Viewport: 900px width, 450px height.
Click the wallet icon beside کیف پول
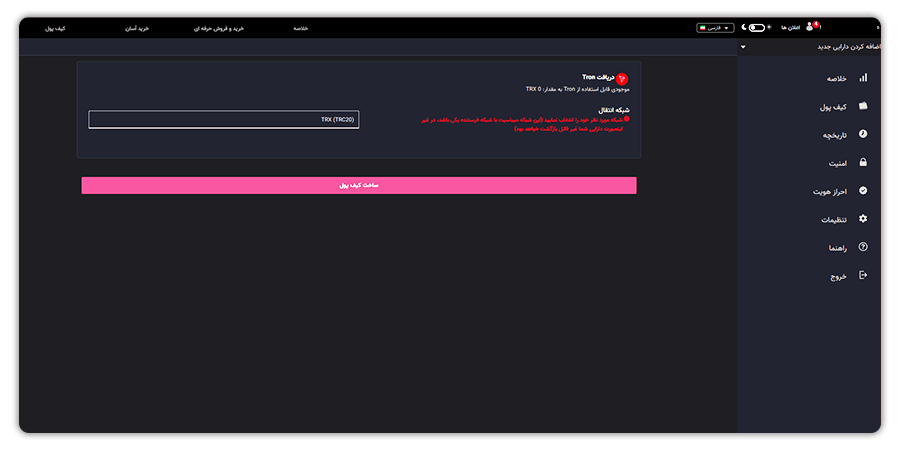(x=863, y=106)
